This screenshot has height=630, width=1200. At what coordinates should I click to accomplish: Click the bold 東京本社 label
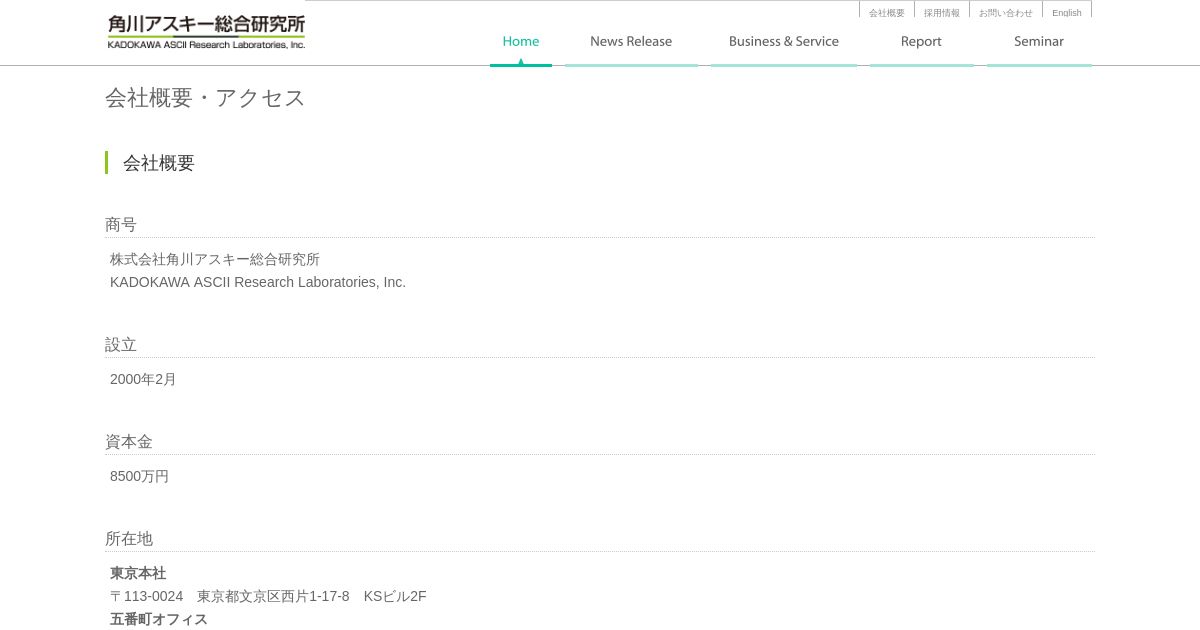pos(138,573)
